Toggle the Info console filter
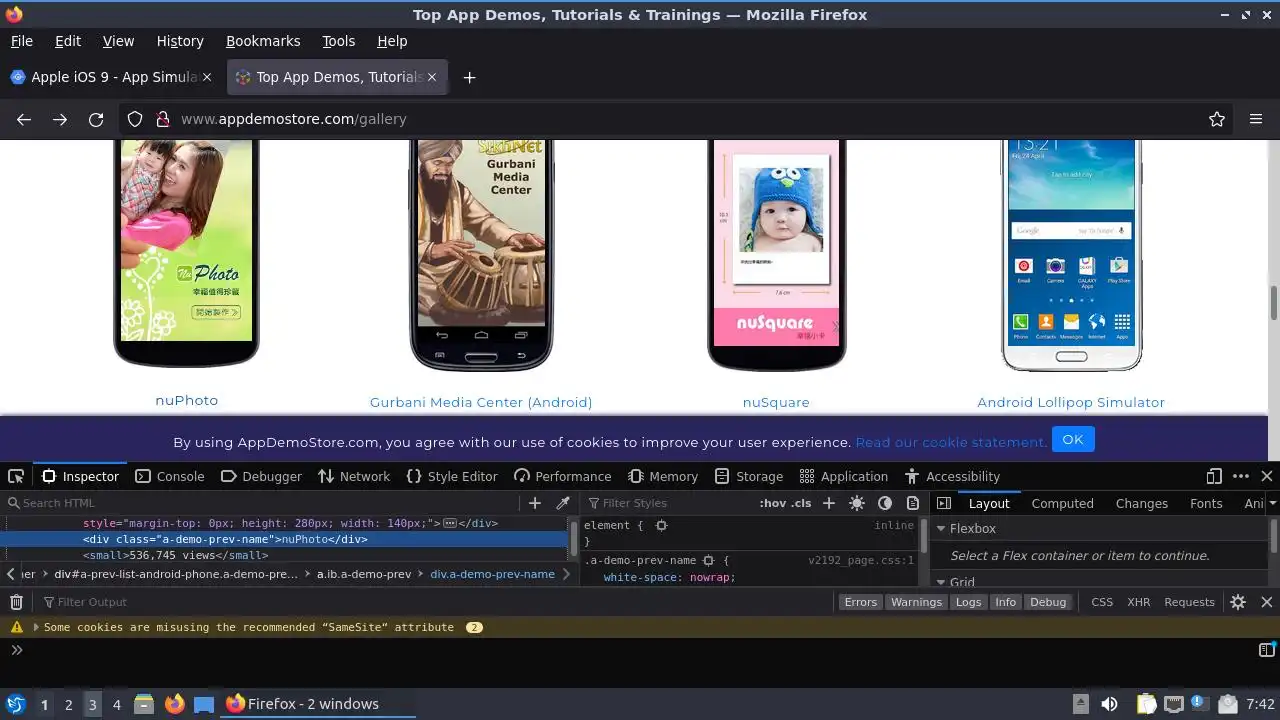This screenshot has width=1280, height=720. click(1005, 602)
